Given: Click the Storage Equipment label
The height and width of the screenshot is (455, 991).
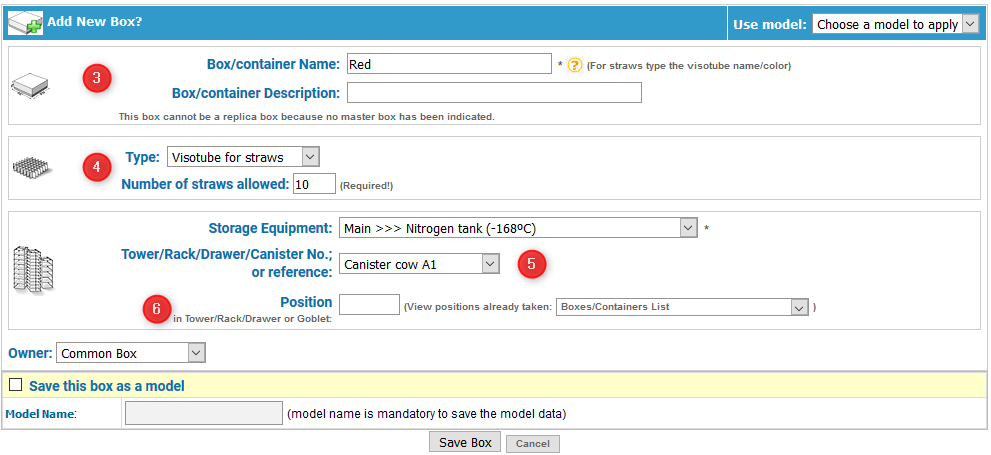Looking at the screenshot, I should pos(270,228).
